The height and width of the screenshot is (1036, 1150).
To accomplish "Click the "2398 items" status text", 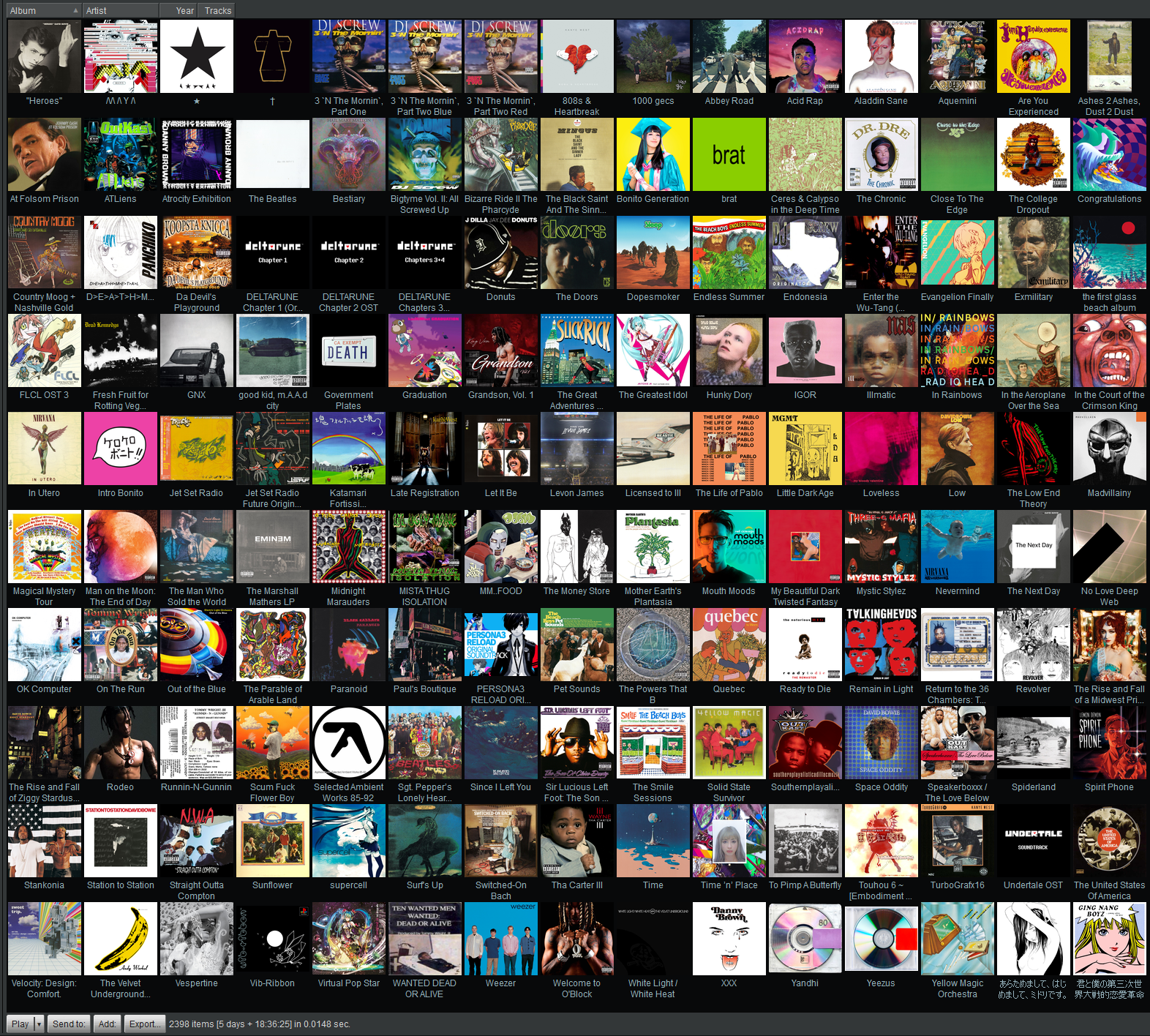I will coord(192,1024).
